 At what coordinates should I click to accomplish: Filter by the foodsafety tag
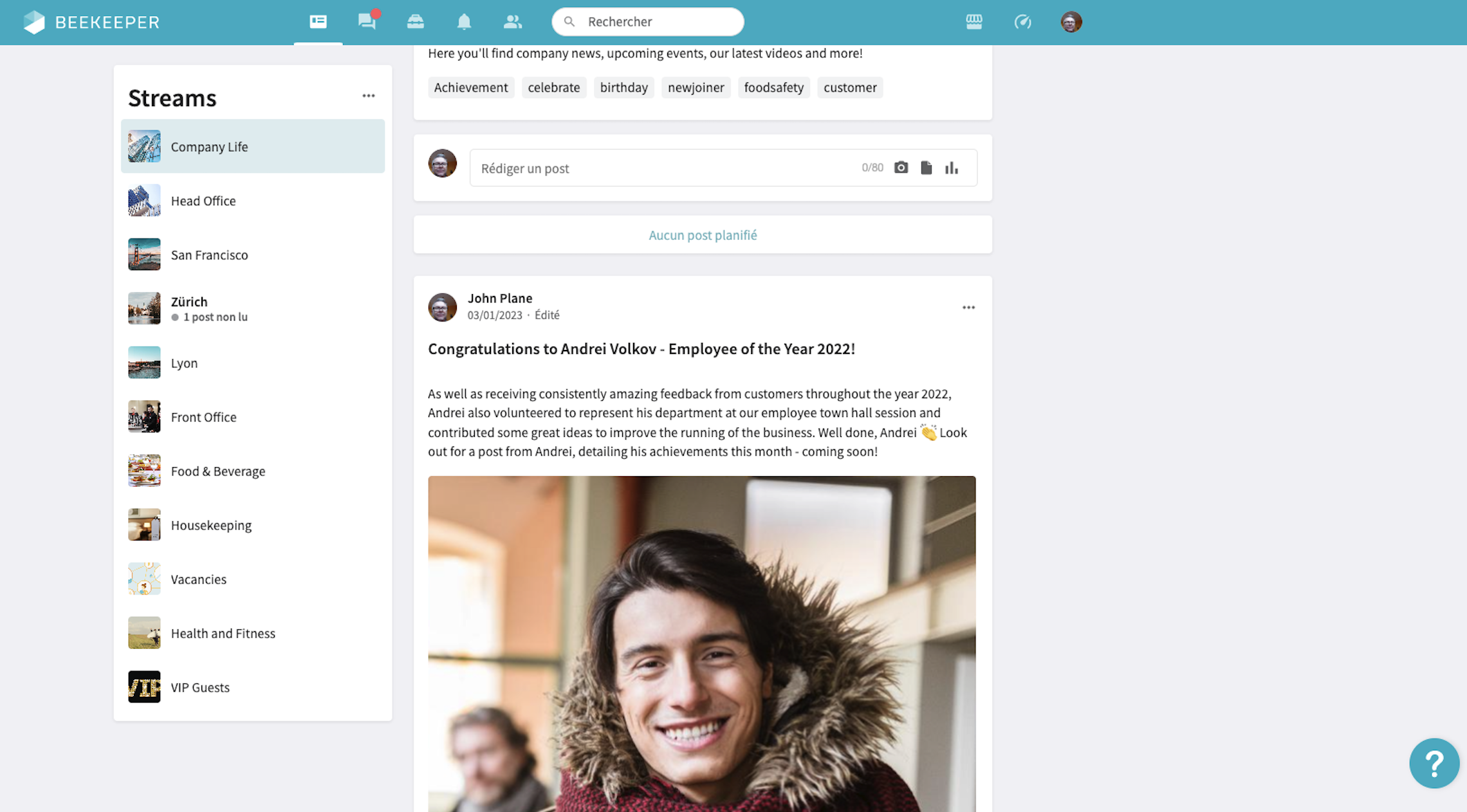point(773,88)
